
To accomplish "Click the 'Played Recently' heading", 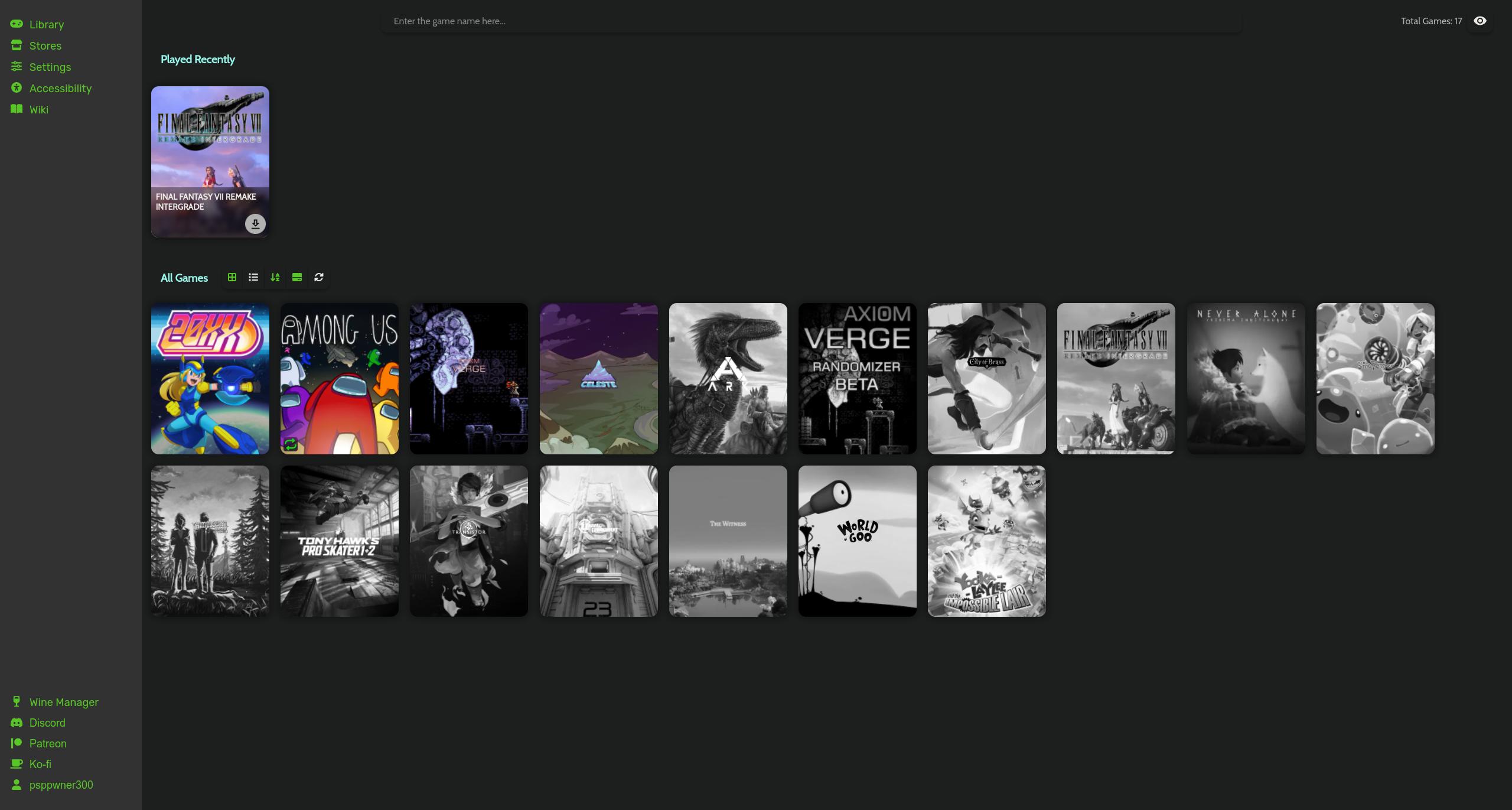I will [198, 59].
